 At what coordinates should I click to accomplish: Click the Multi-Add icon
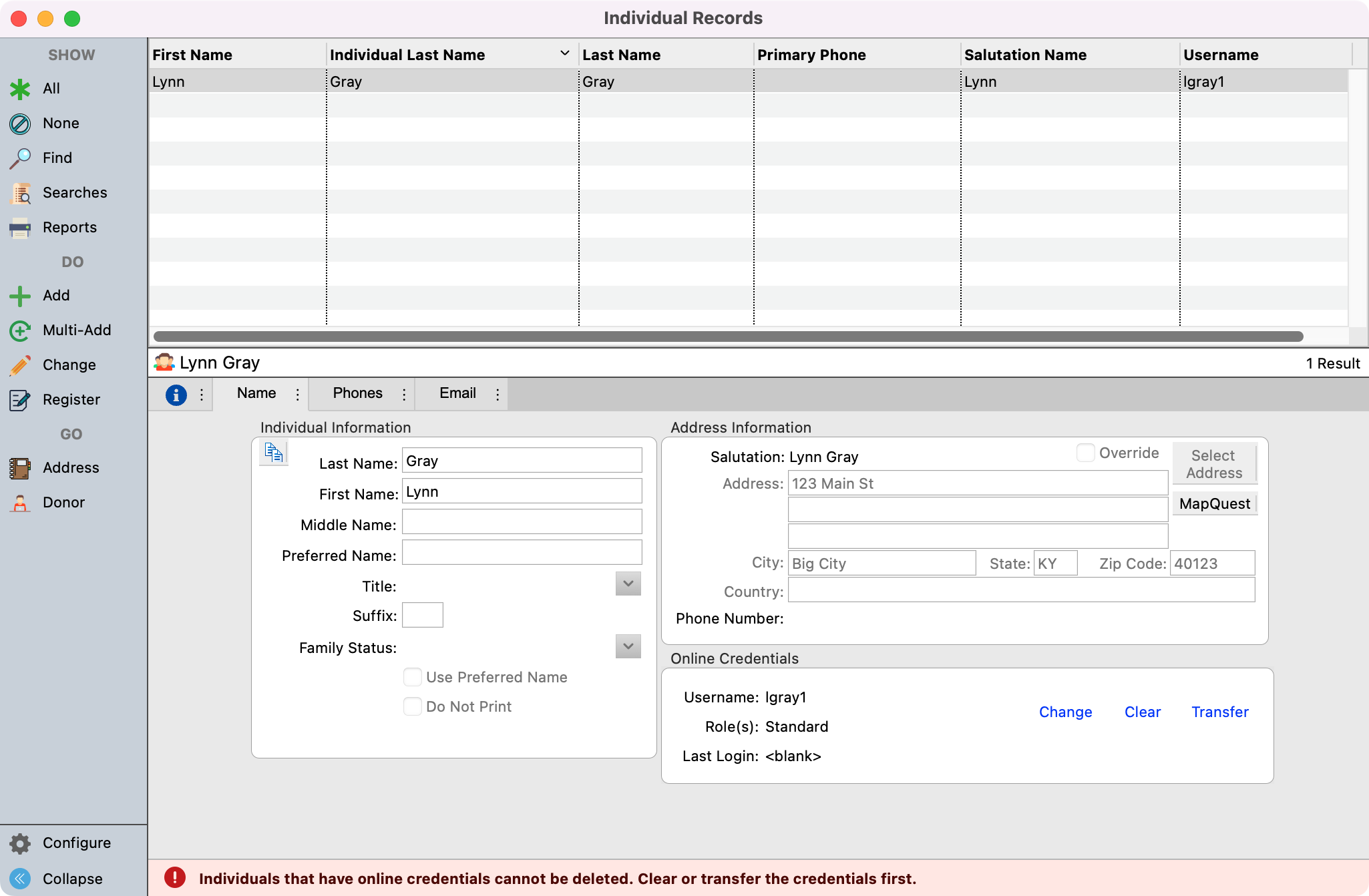pyautogui.click(x=20, y=330)
